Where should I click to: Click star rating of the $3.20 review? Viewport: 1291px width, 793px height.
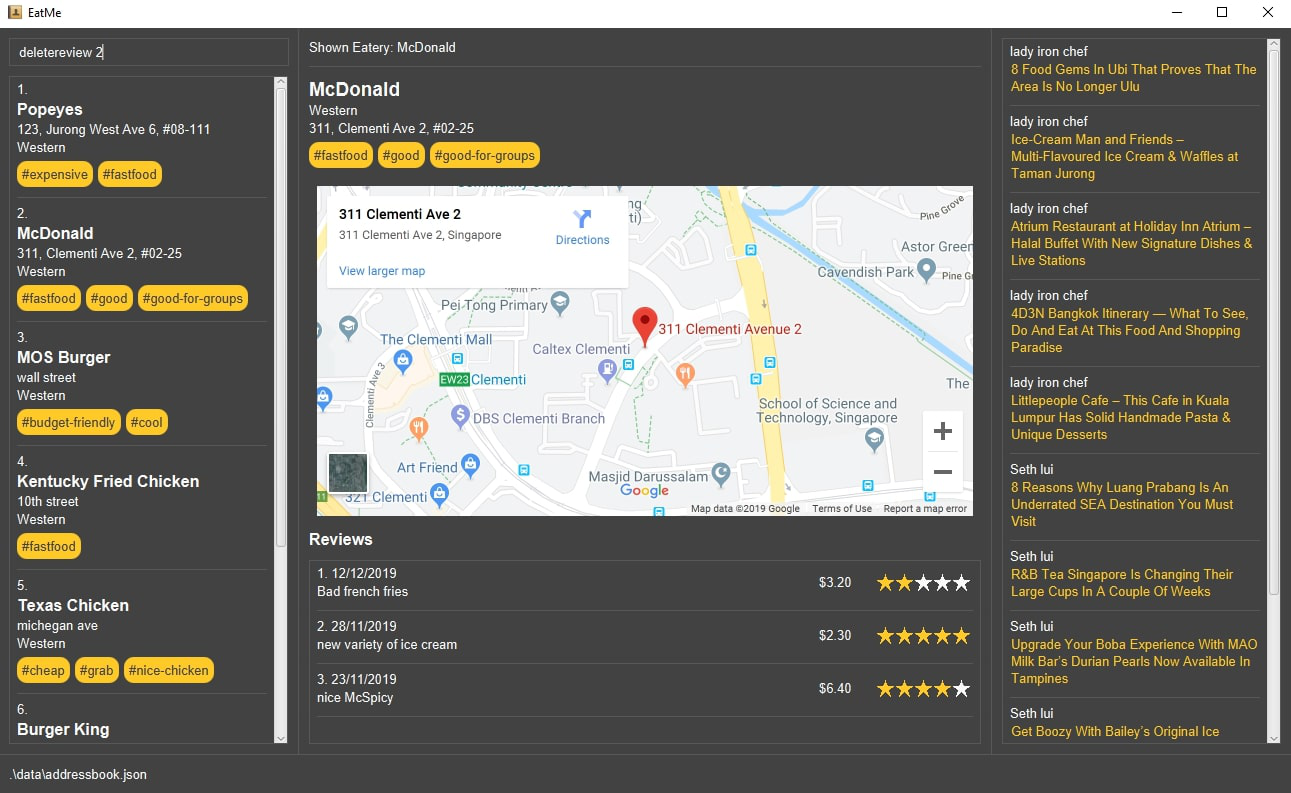tap(923, 583)
